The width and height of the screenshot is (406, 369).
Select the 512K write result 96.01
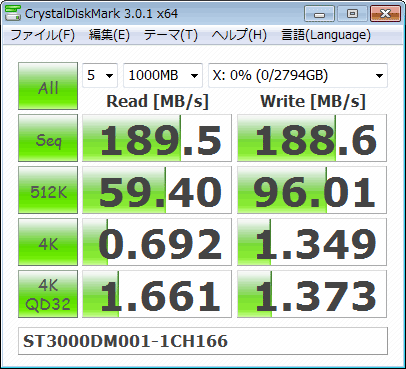point(312,190)
